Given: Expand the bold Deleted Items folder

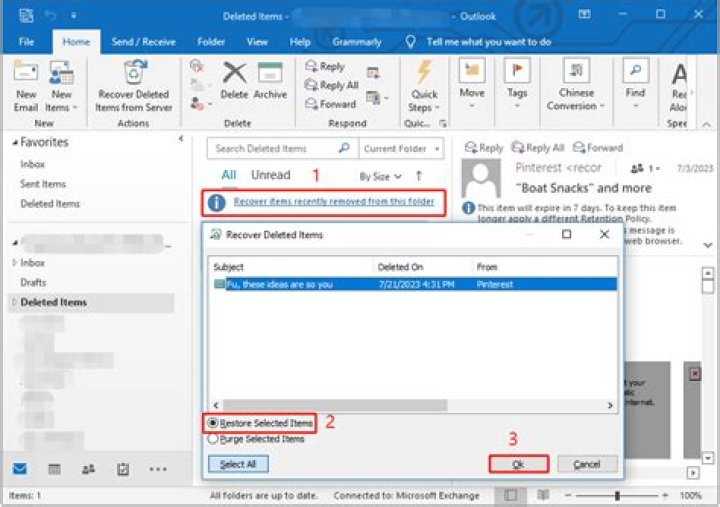Looking at the screenshot, I should click(x=14, y=302).
